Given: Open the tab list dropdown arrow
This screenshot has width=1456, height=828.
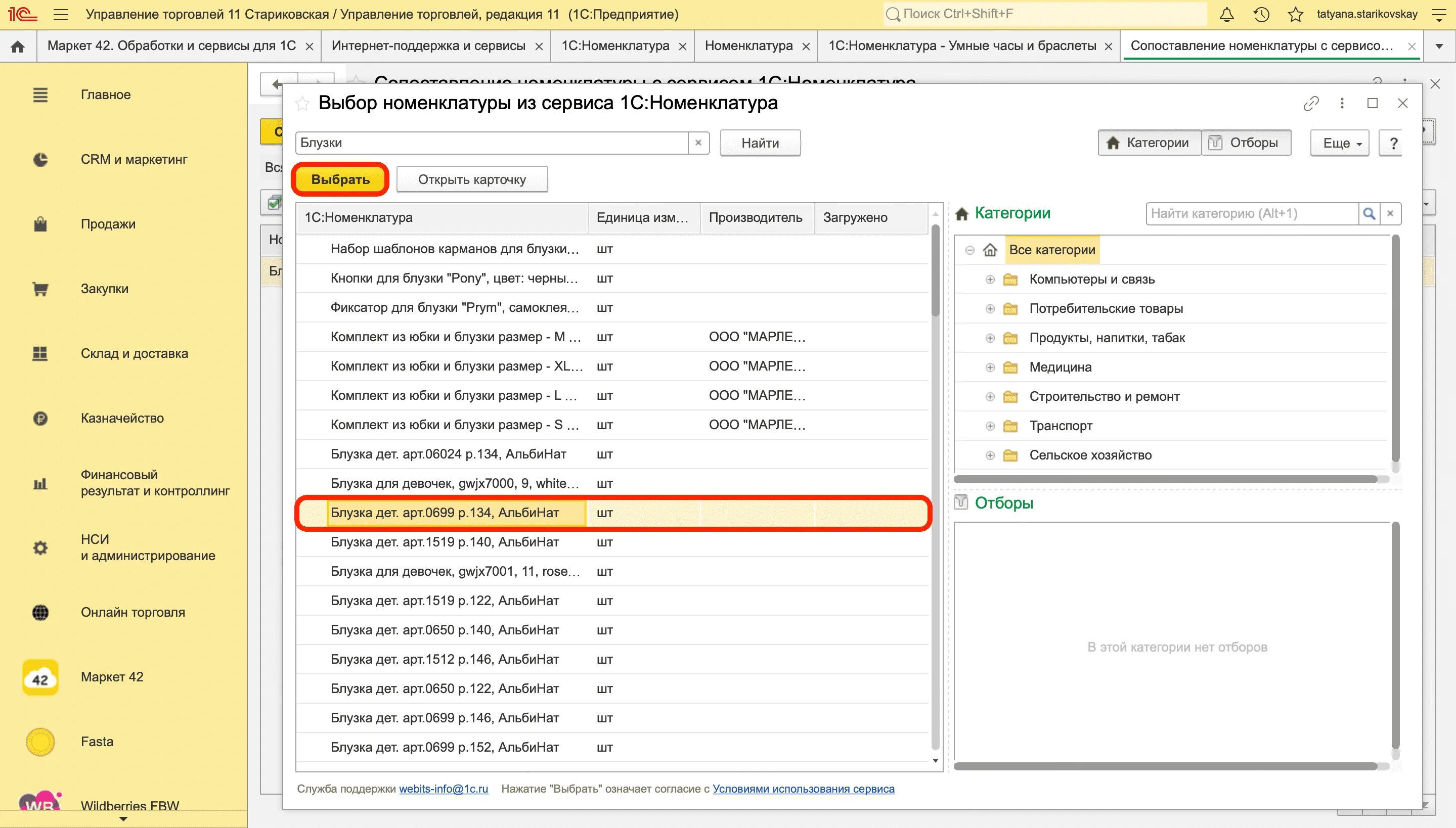Looking at the screenshot, I should [1439, 46].
